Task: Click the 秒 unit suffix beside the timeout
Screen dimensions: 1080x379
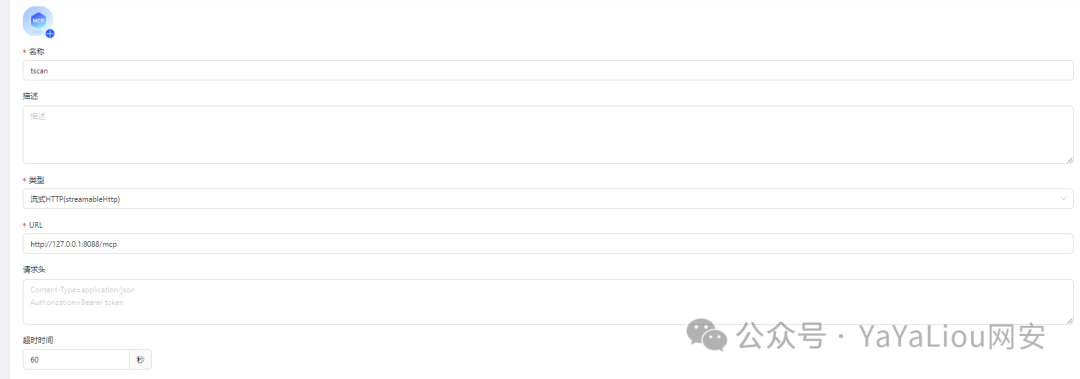Action: coord(141,360)
